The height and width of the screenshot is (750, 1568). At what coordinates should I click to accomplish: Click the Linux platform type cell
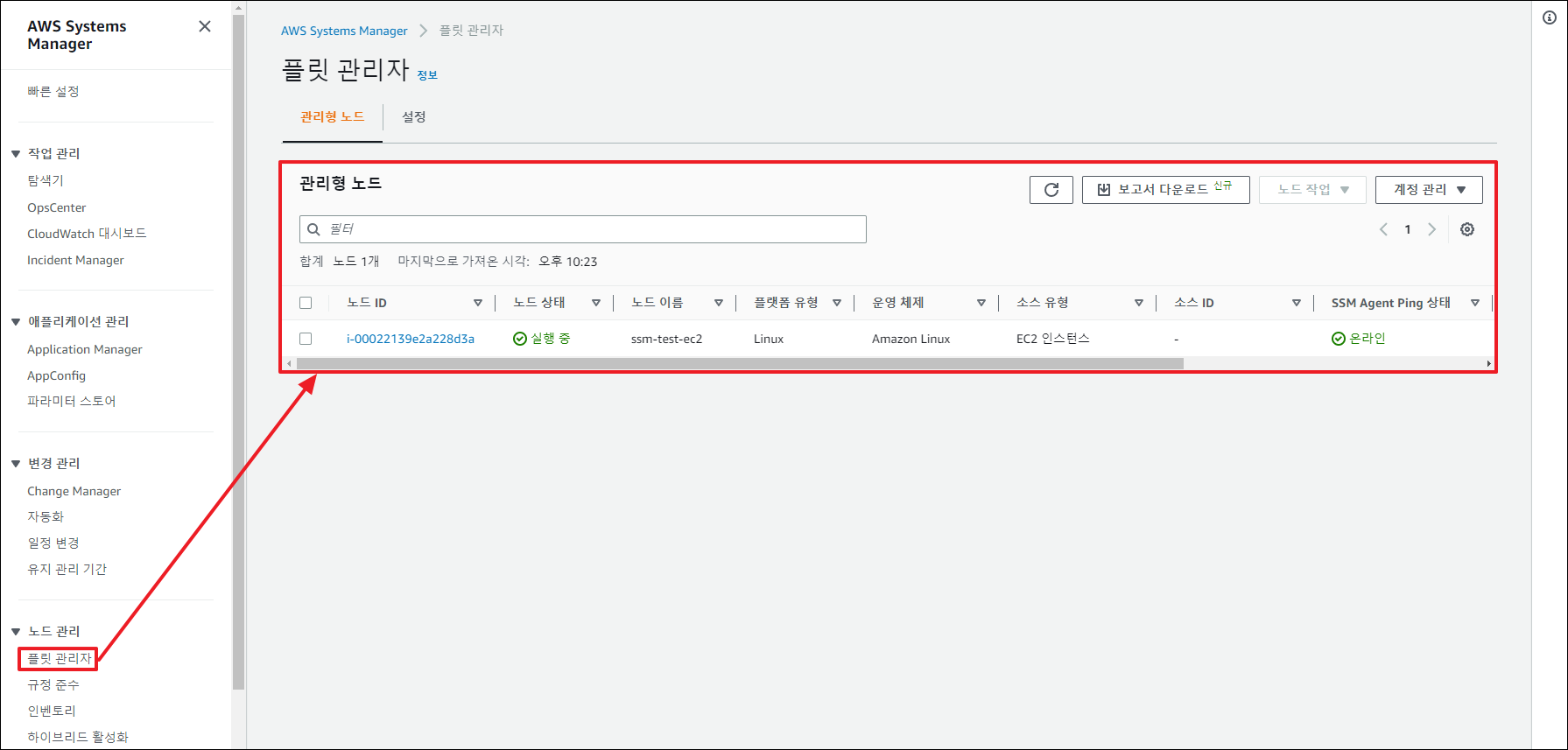(769, 340)
